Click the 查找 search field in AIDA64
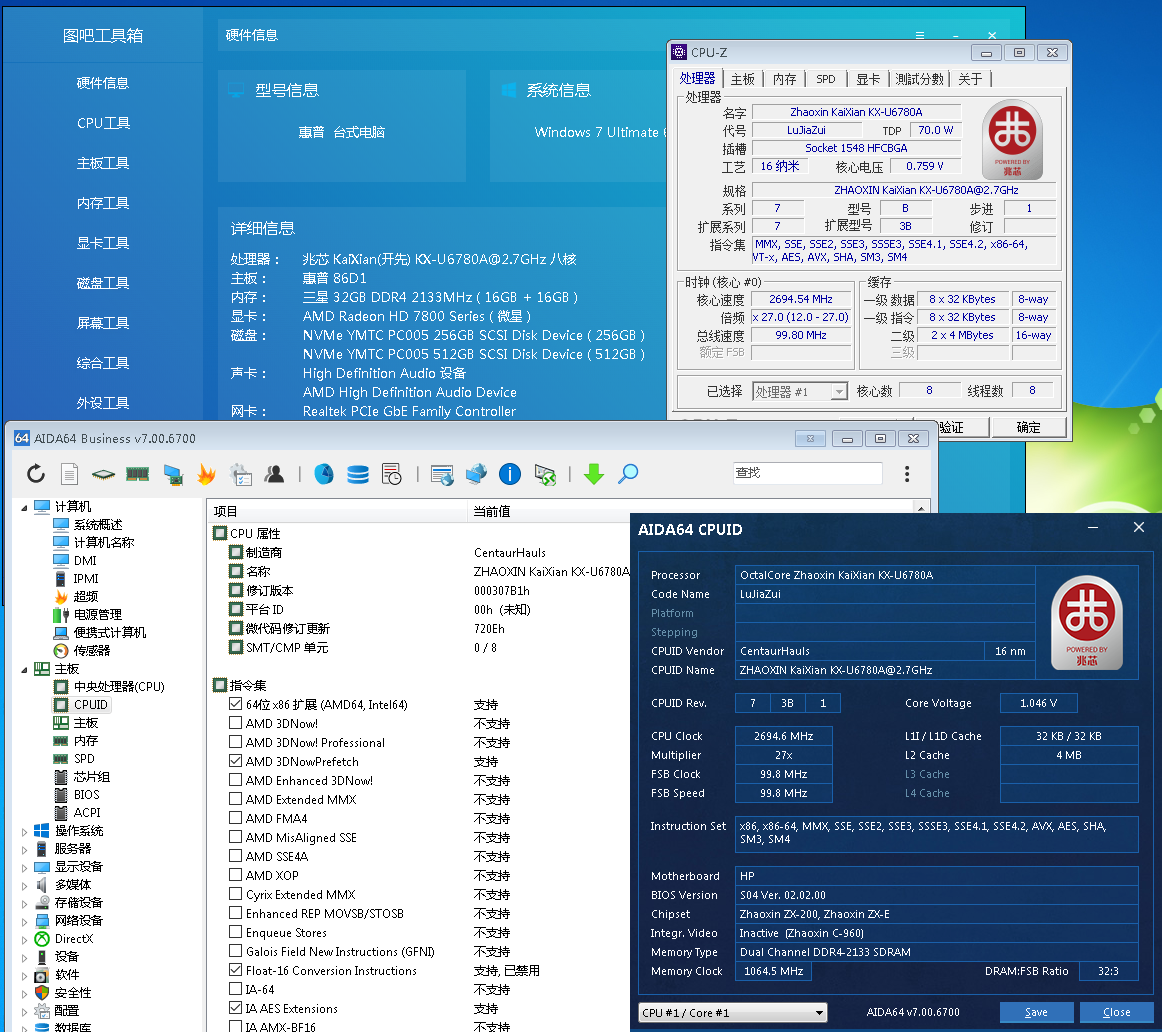This screenshot has width=1162, height=1032. coord(808,473)
